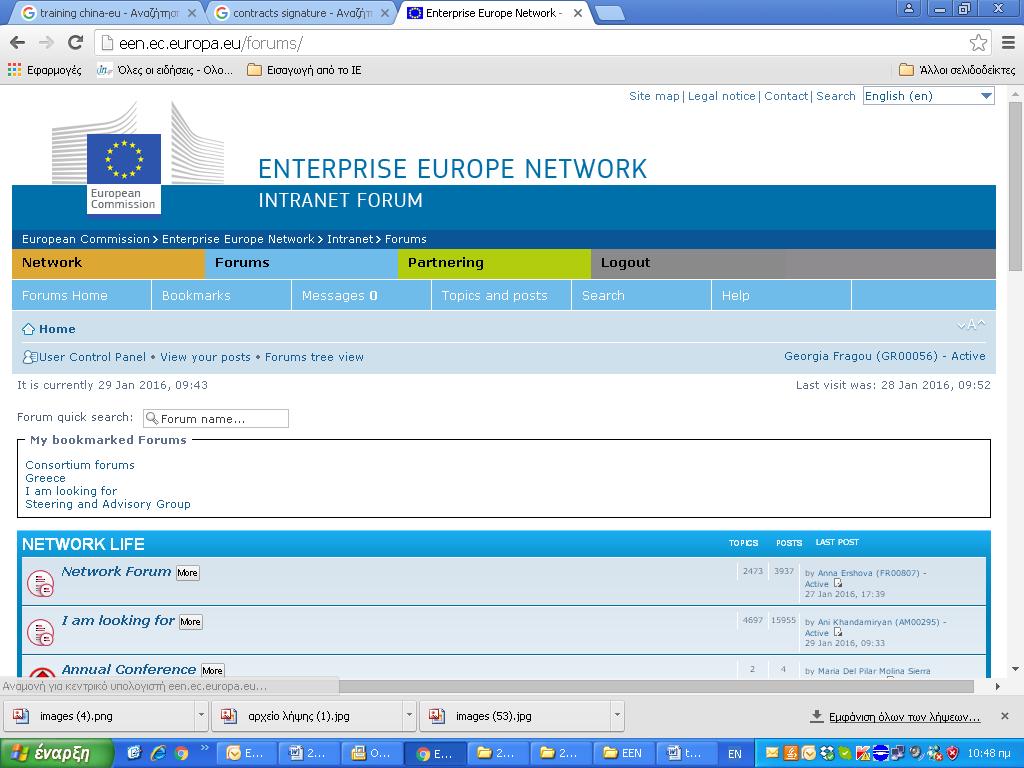This screenshot has width=1024, height=768.
Task: Click the show desktop quick launch icon
Action: coord(135,753)
